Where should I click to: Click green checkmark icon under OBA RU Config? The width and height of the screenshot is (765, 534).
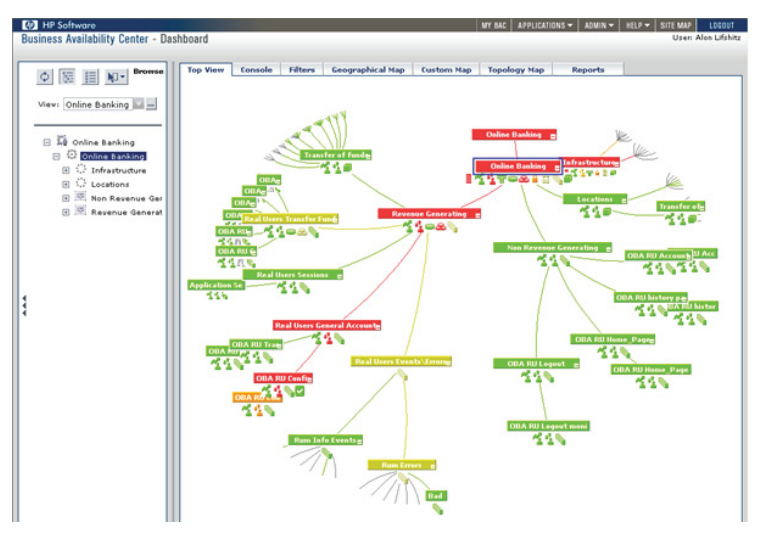click(x=300, y=391)
